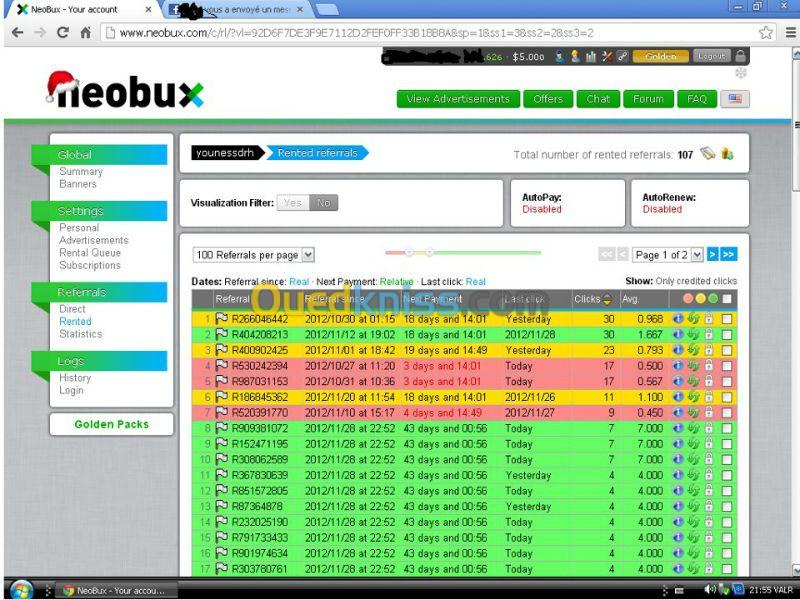Tick the checkbox for referral R404208213
Image resolution: width=800 pixels, height=600 pixels.
tap(727, 335)
